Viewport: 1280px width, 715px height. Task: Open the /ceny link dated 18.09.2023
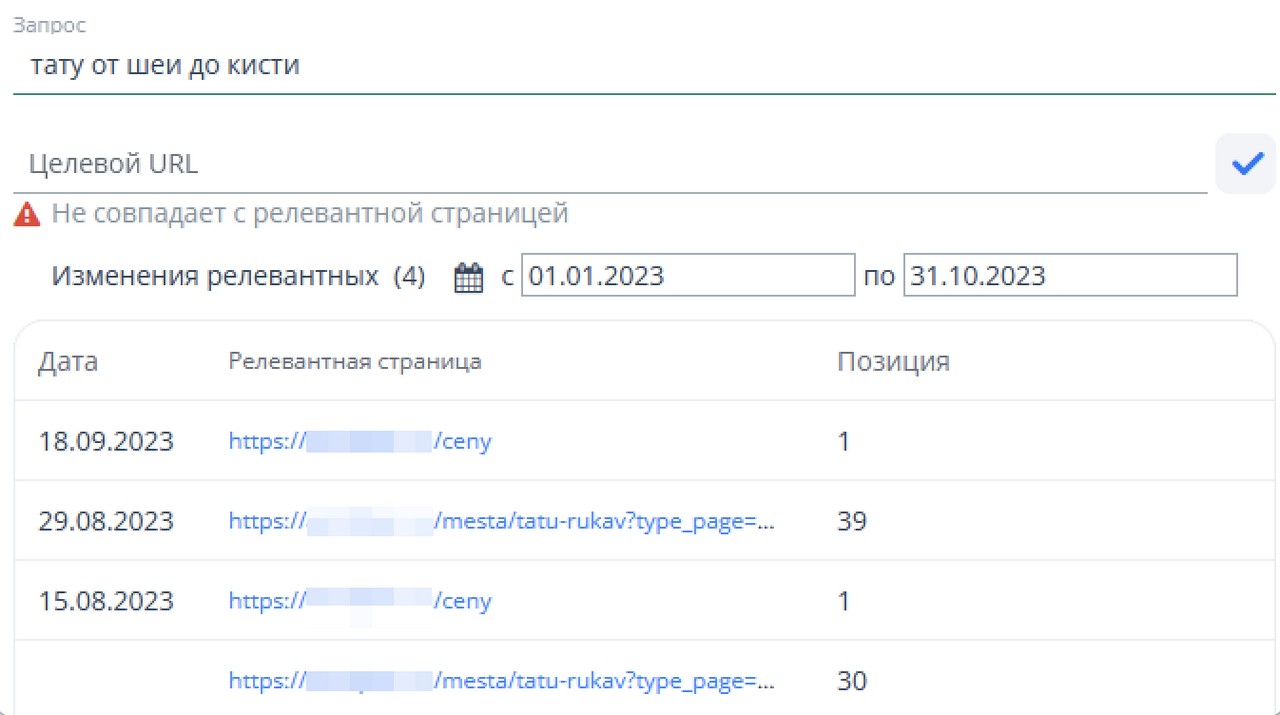click(x=360, y=441)
